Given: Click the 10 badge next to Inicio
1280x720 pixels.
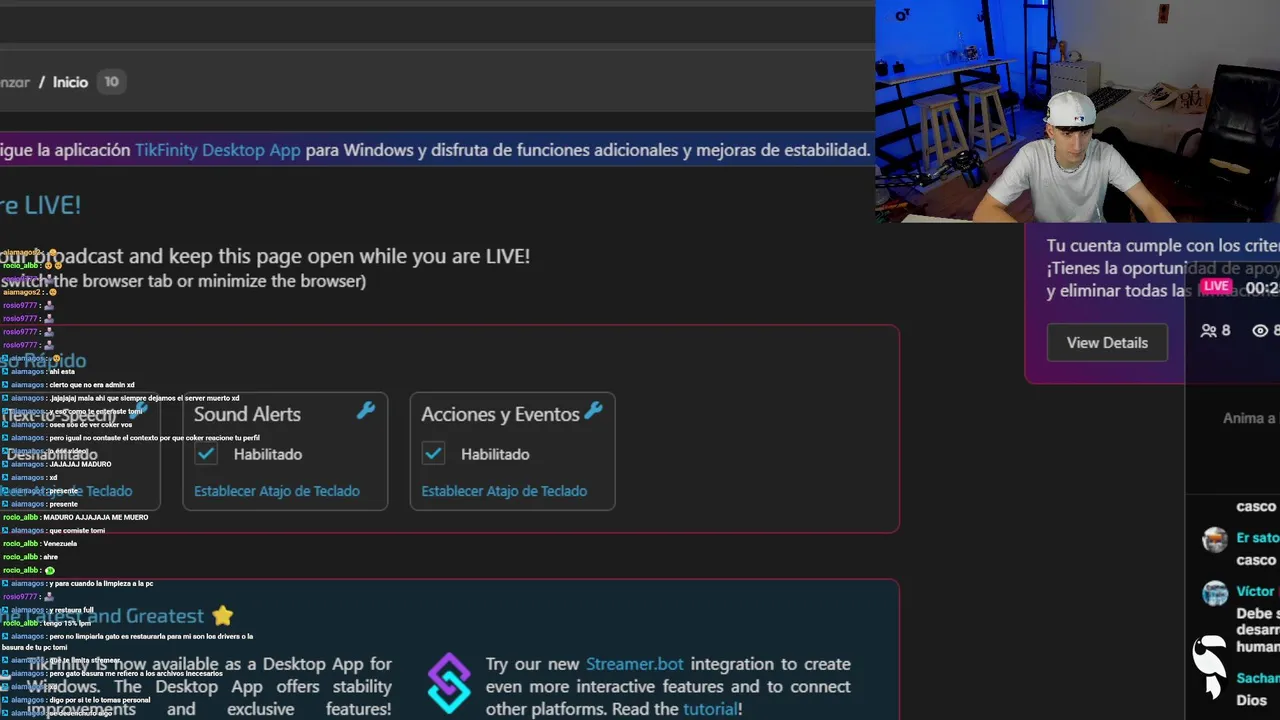Looking at the screenshot, I should pos(111,82).
